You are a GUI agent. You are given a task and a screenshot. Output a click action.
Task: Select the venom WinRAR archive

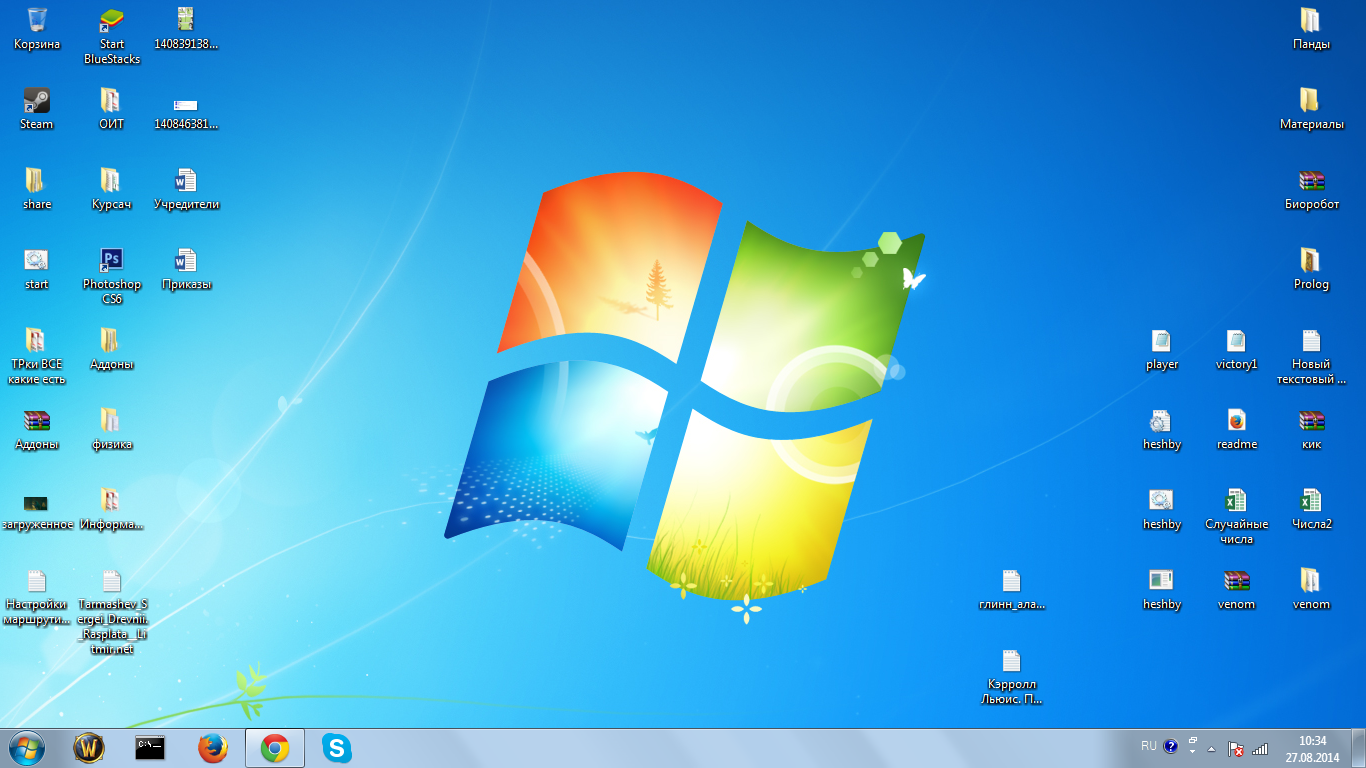1236,588
